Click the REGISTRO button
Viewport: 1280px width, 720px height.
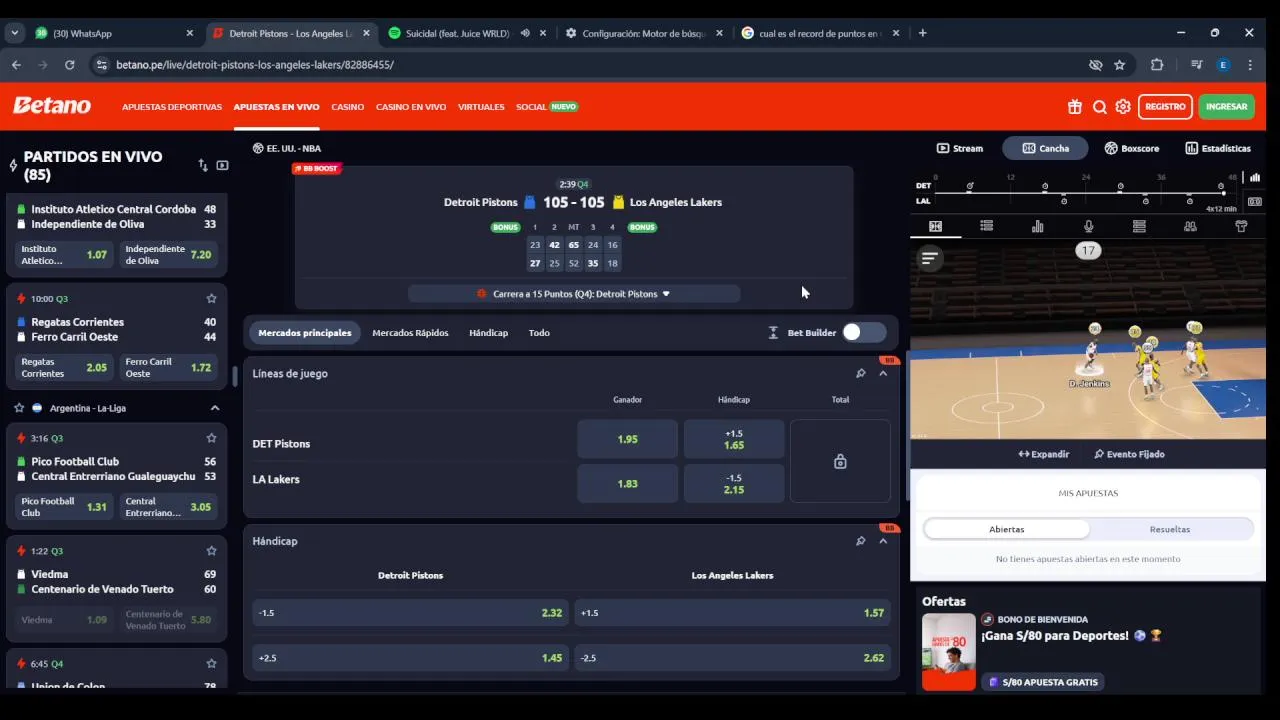1165,107
